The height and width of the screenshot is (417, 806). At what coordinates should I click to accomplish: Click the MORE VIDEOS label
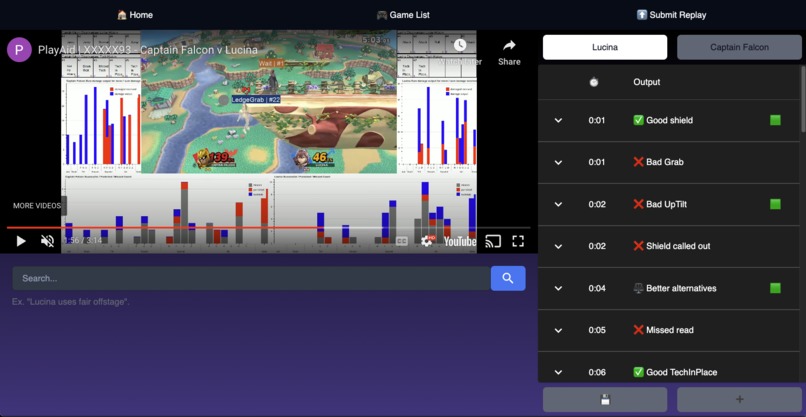click(x=36, y=206)
